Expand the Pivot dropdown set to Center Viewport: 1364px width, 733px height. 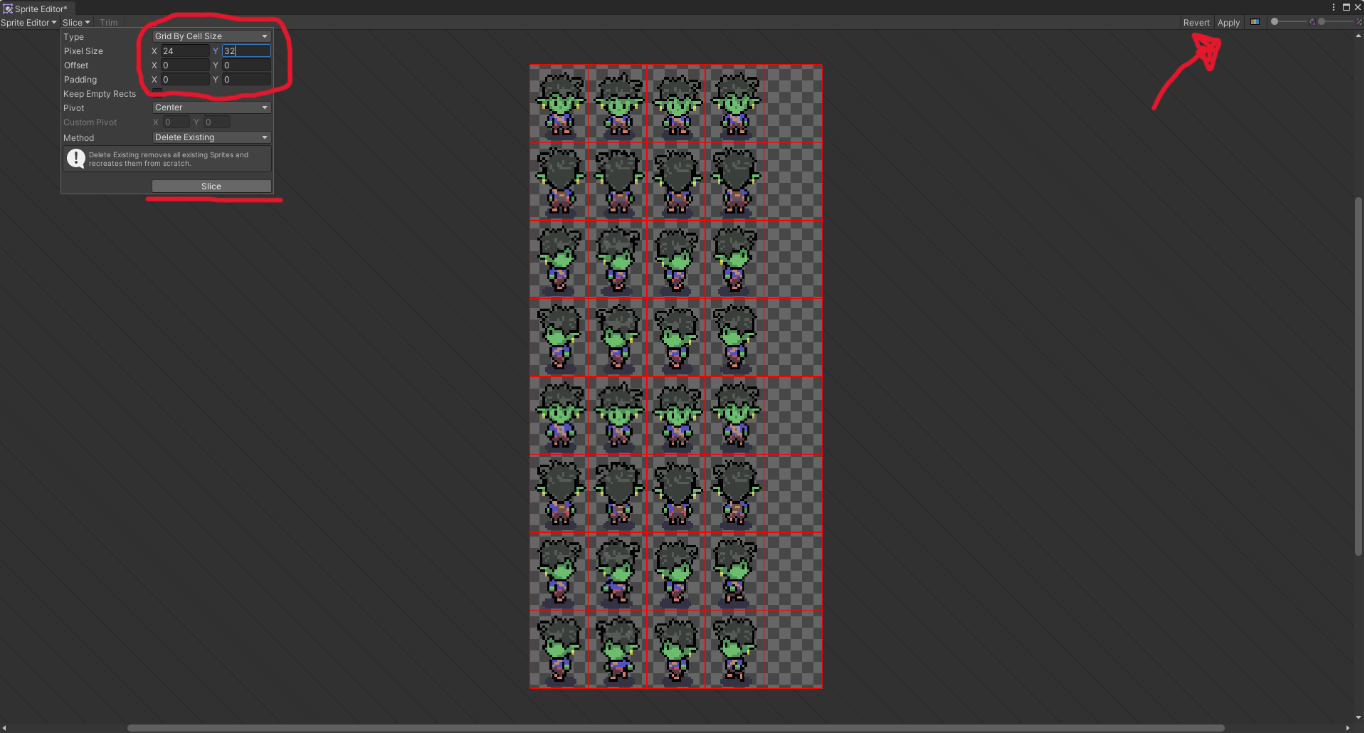click(x=211, y=107)
